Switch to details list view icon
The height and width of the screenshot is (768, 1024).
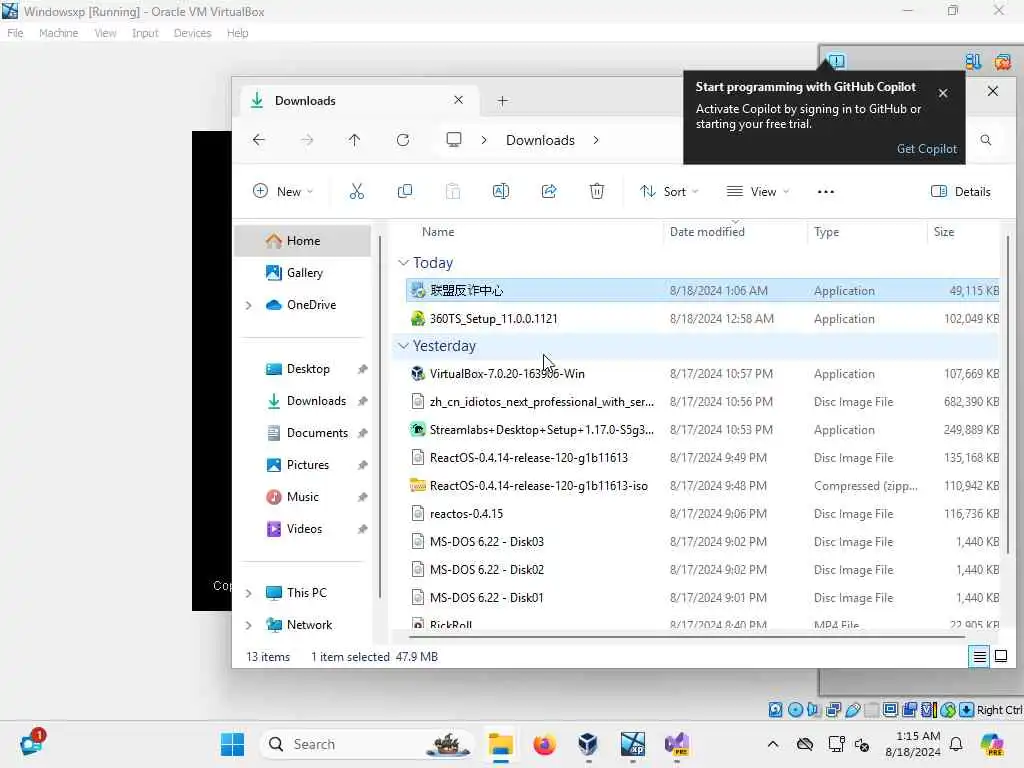pos(980,656)
